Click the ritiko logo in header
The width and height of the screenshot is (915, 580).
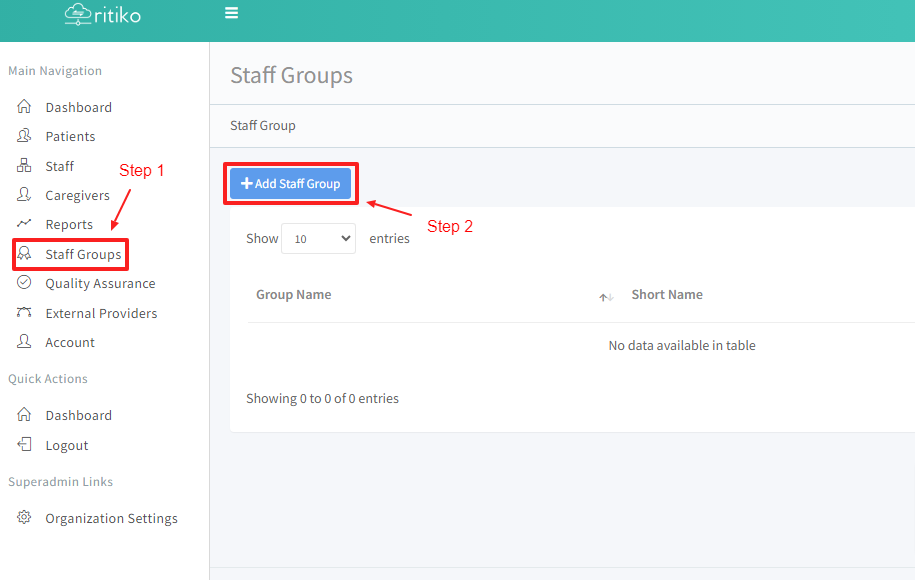102,14
